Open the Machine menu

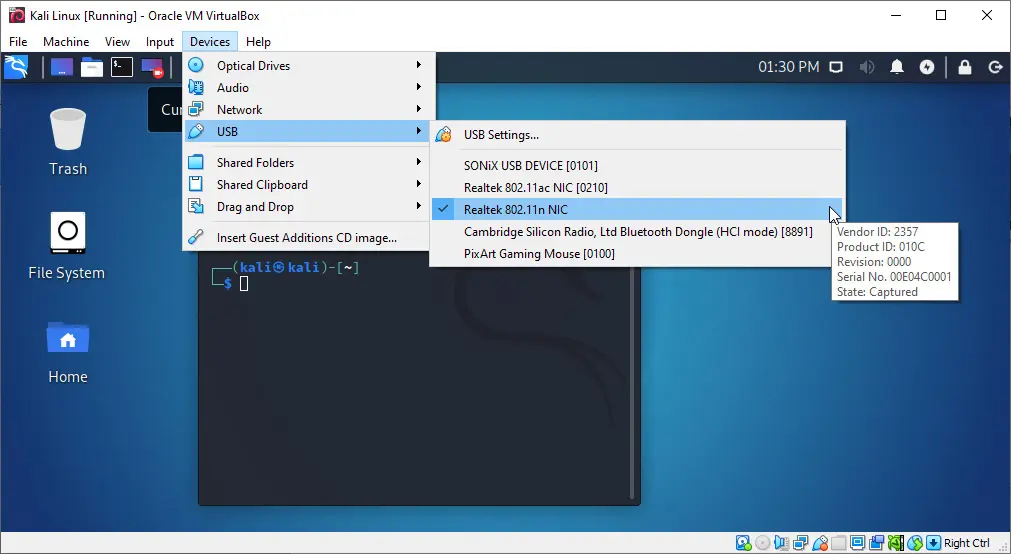tap(66, 42)
